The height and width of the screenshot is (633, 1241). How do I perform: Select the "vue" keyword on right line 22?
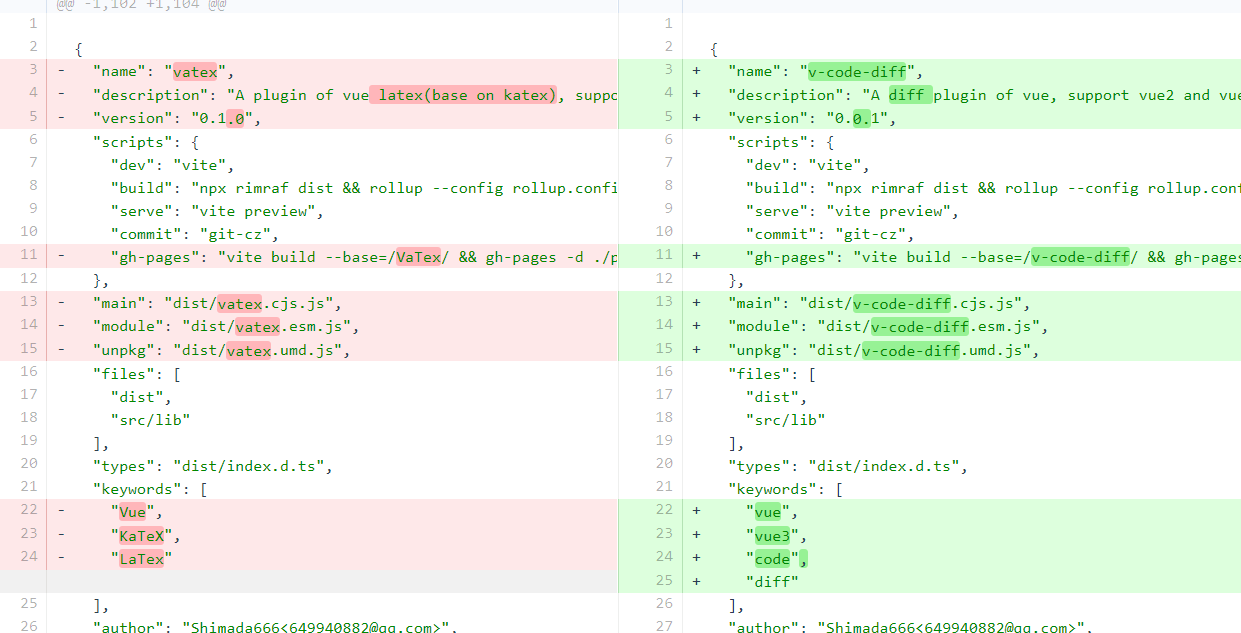coord(767,512)
